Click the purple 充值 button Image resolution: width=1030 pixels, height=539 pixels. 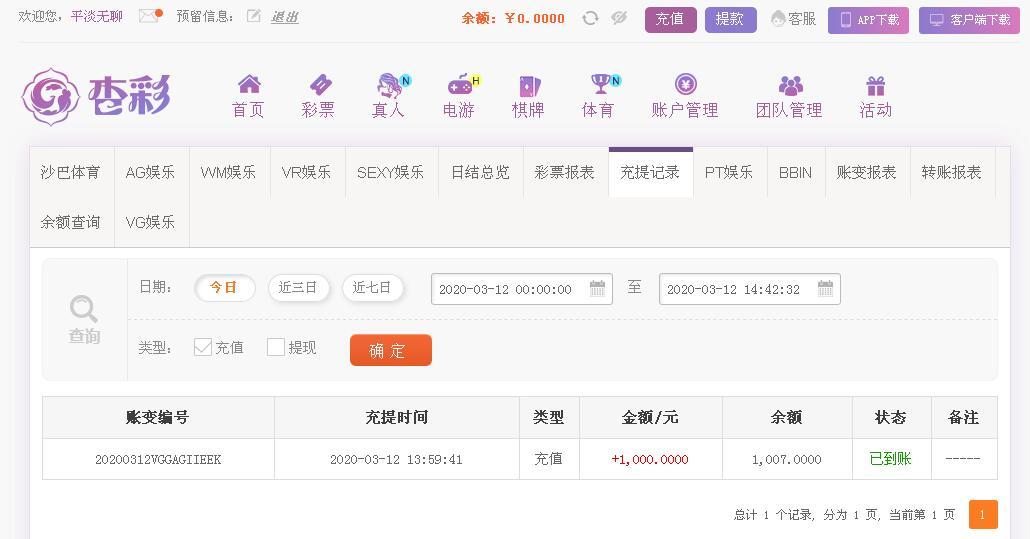tap(671, 19)
